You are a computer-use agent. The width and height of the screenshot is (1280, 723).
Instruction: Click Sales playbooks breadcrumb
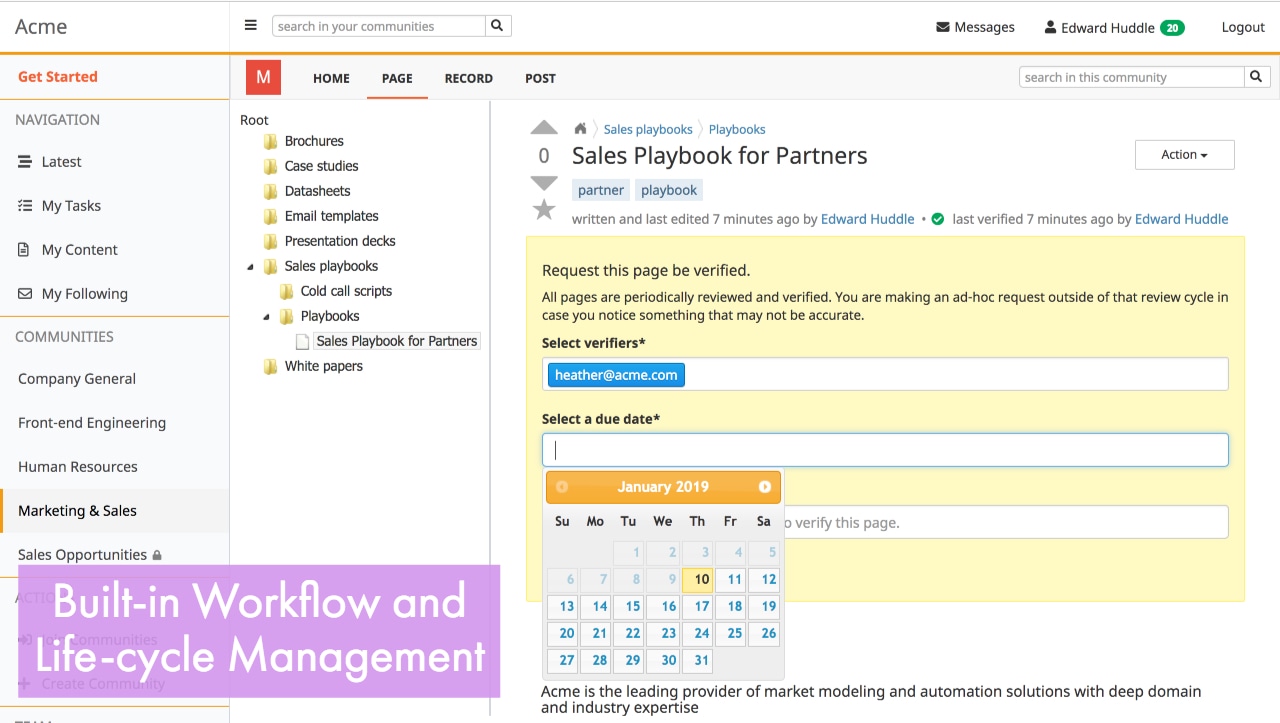click(648, 129)
